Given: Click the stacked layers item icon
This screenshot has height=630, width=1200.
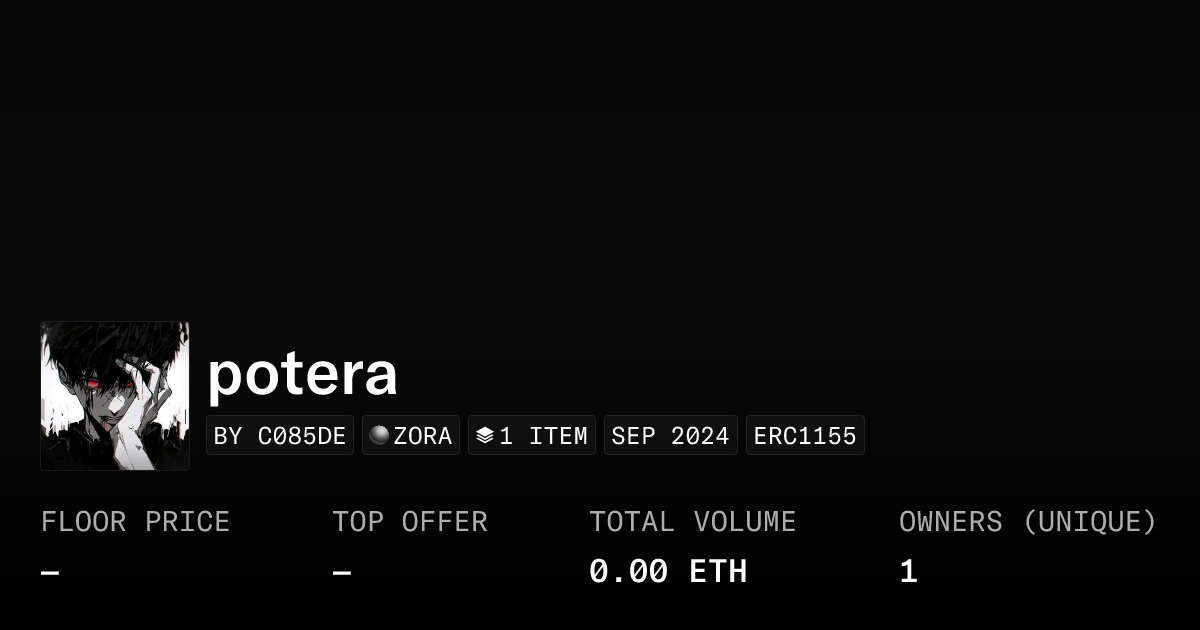Looking at the screenshot, I should pos(485,436).
